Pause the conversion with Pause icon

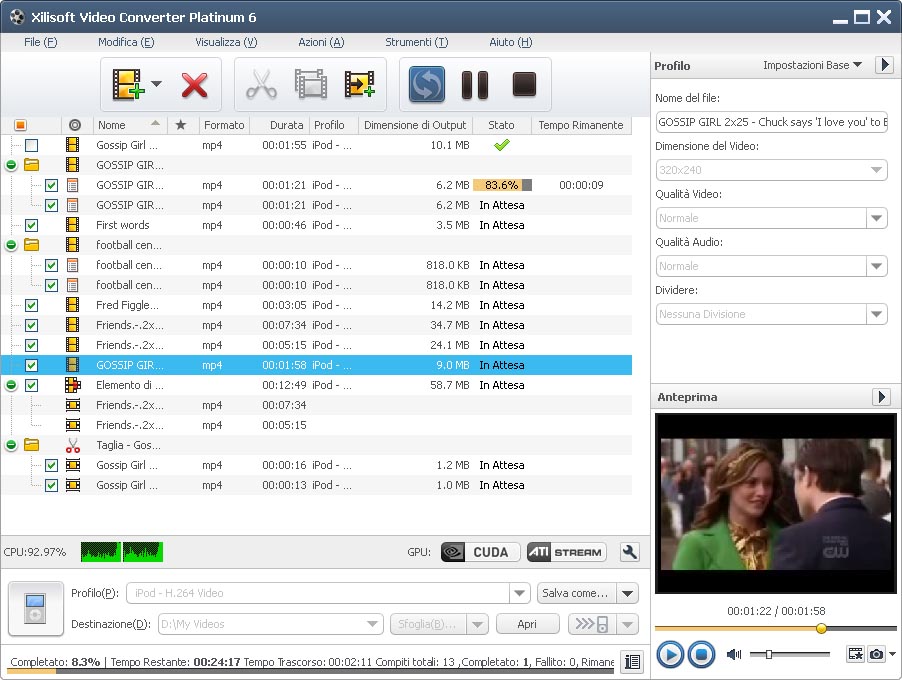(475, 85)
